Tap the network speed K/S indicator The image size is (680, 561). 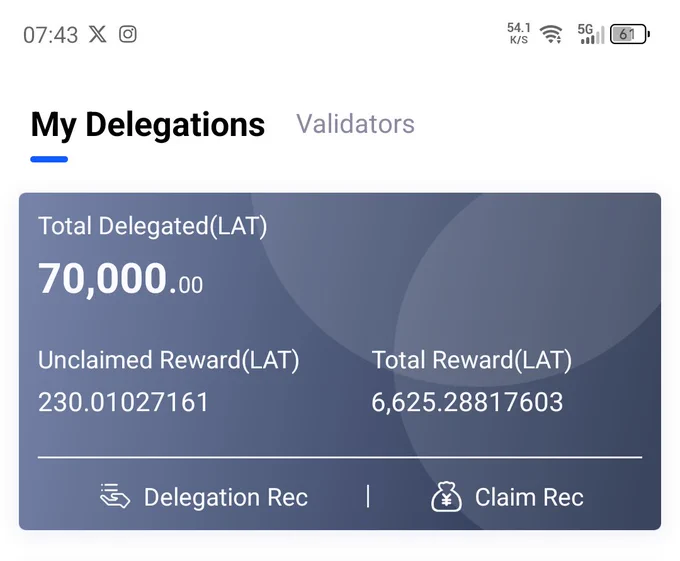[519, 34]
